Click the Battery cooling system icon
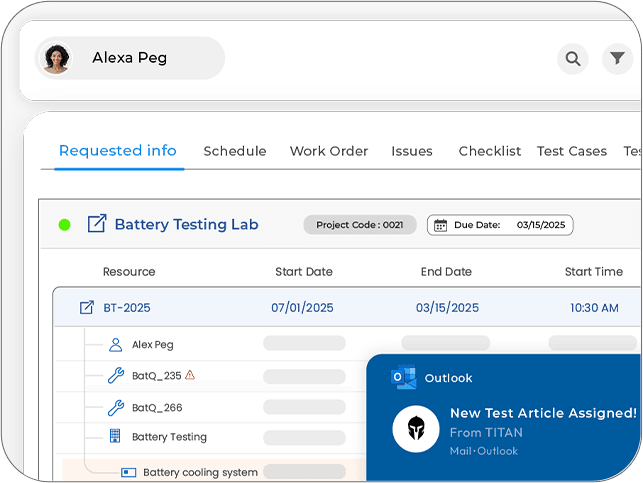 pos(128,472)
